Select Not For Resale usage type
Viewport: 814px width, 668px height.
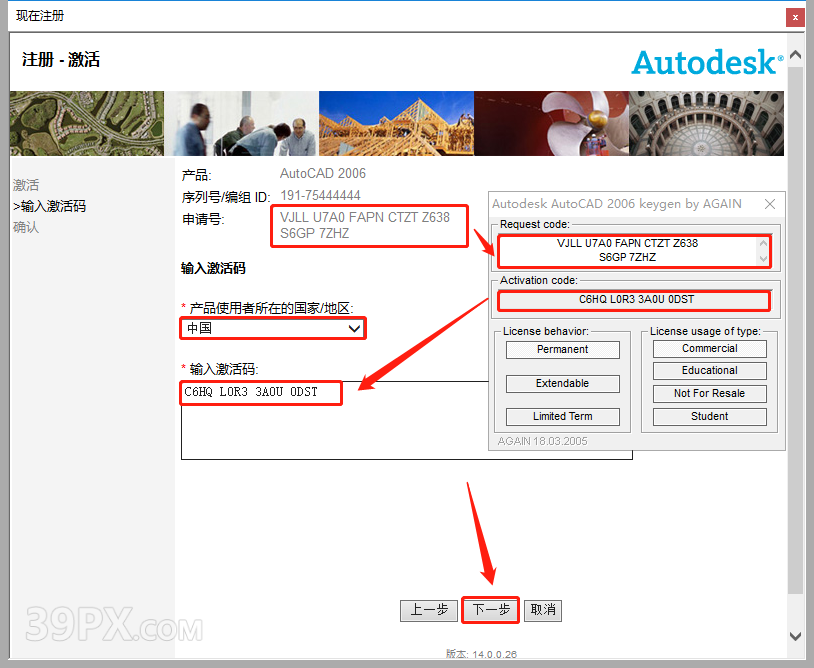(x=709, y=393)
